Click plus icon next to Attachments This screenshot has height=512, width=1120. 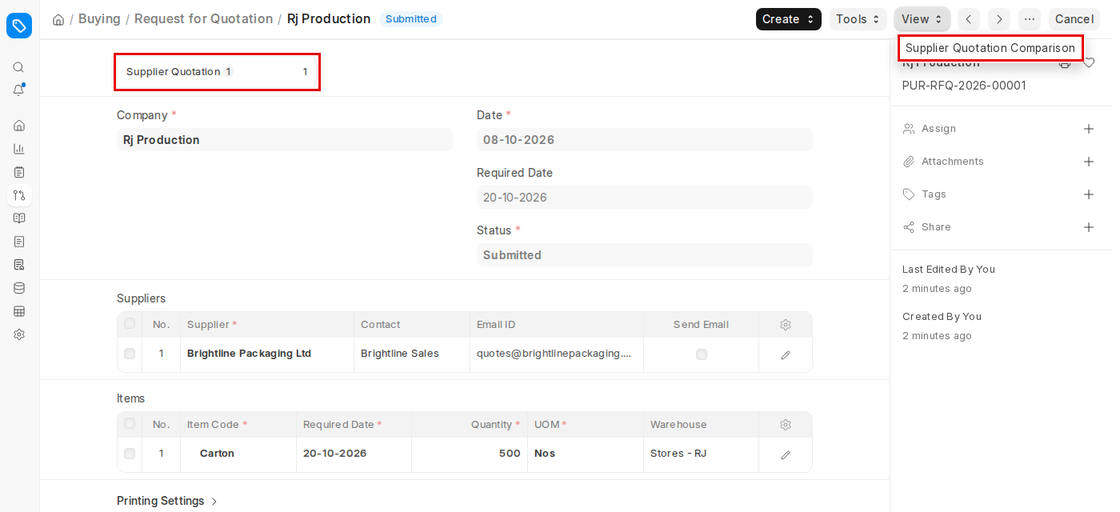coord(1089,161)
